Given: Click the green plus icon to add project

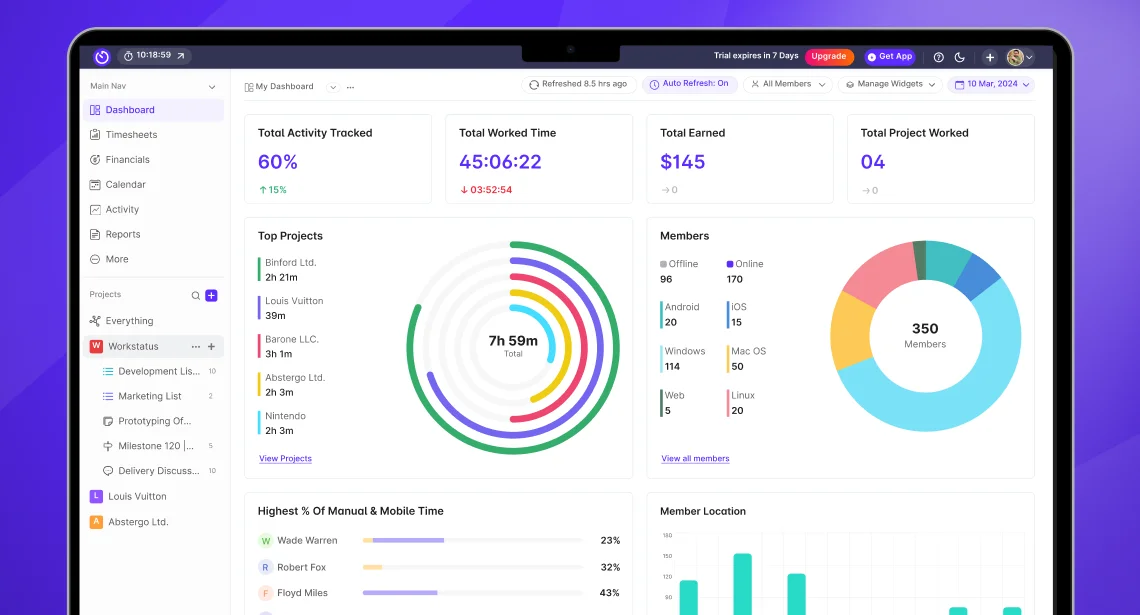Looking at the screenshot, I should 210,295.
